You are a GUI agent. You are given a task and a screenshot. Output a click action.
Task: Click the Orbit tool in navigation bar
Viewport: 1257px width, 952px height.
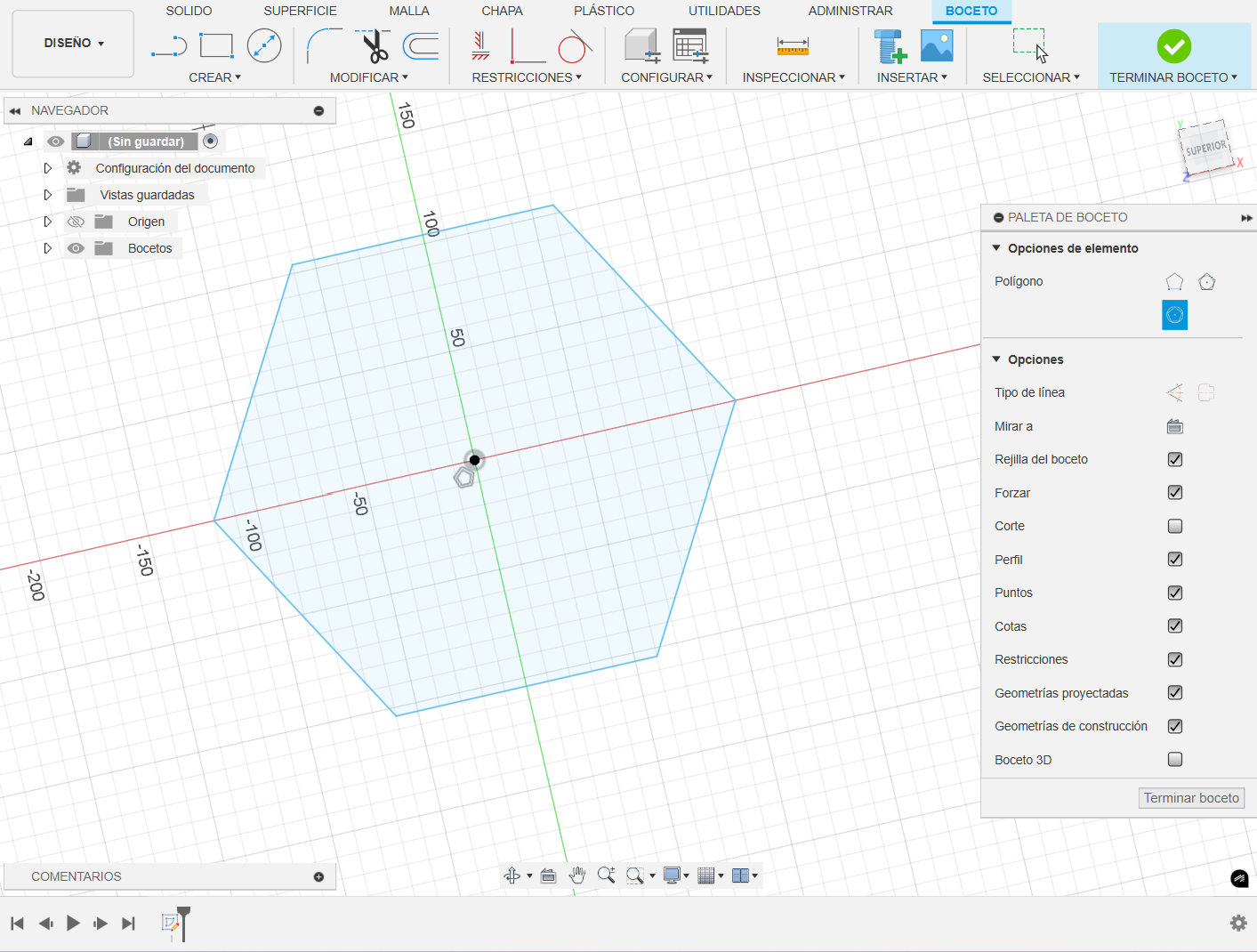click(512, 875)
